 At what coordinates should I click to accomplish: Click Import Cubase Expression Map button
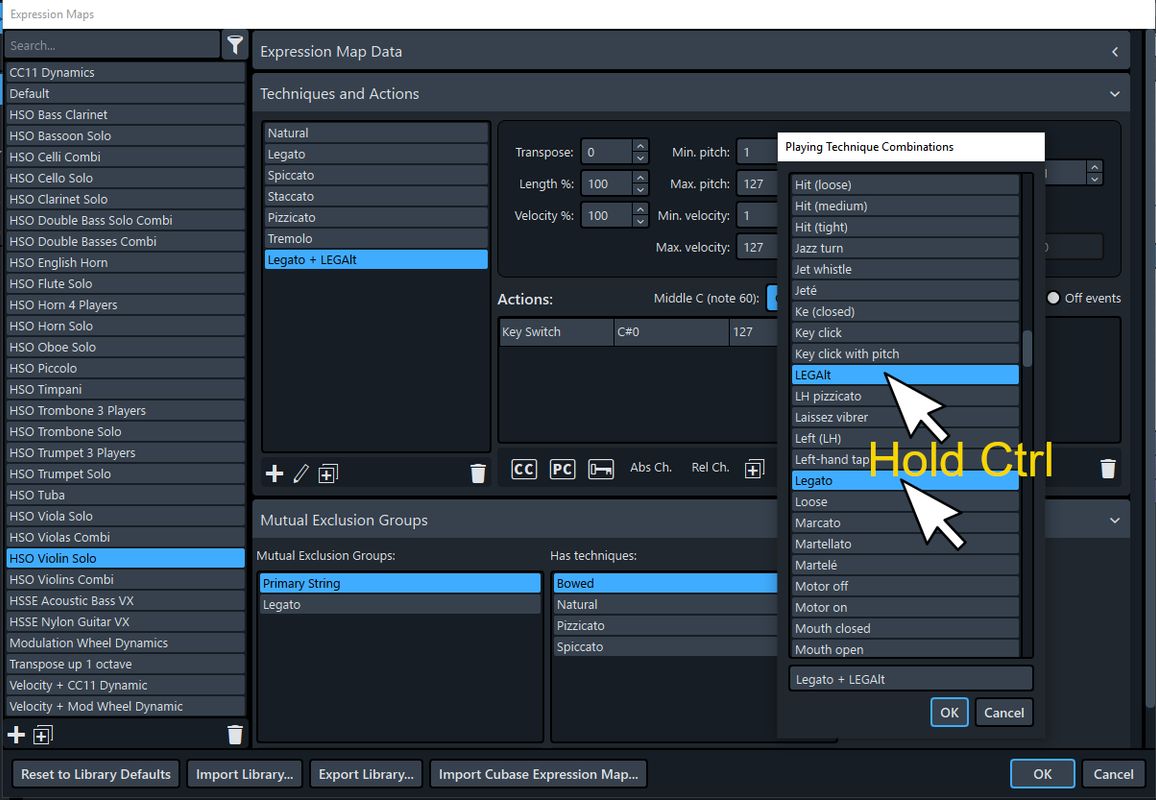coord(538,774)
